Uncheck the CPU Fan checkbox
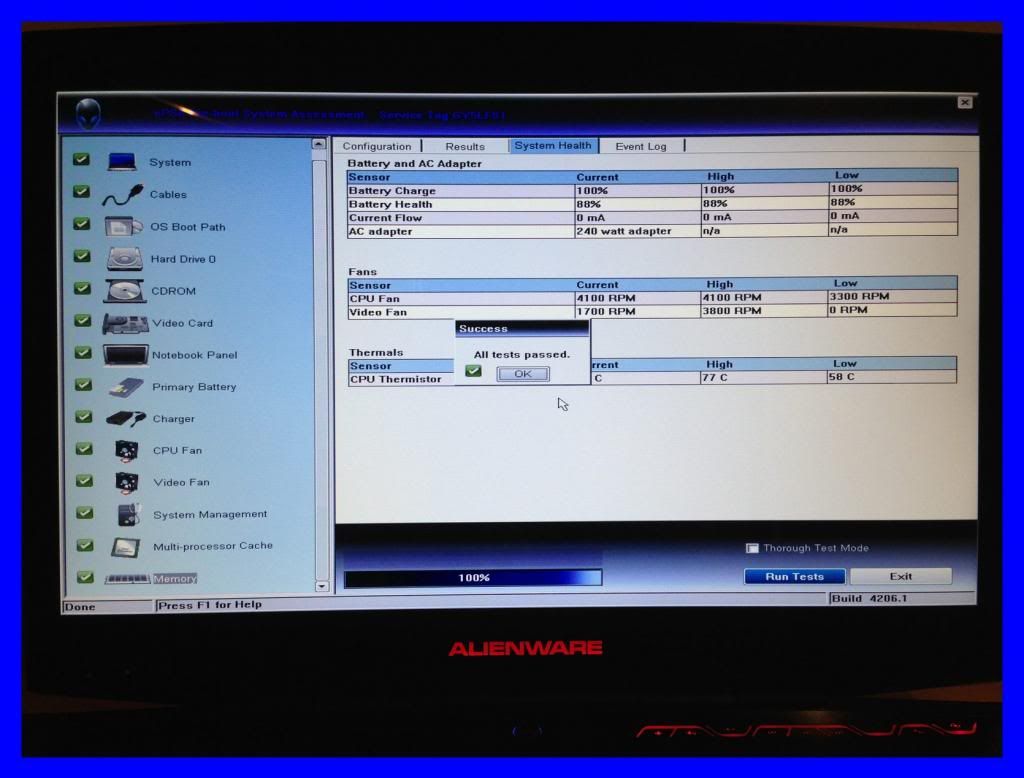The width and height of the screenshot is (1024, 778). pos(84,448)
